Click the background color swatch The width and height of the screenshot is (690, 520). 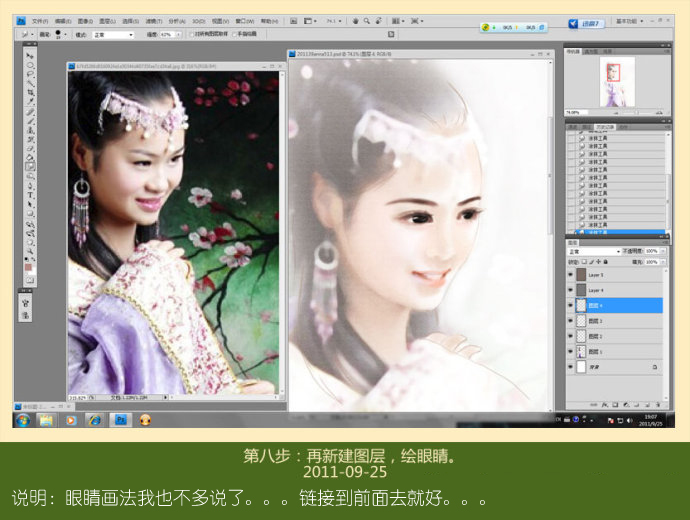point(32,271)
